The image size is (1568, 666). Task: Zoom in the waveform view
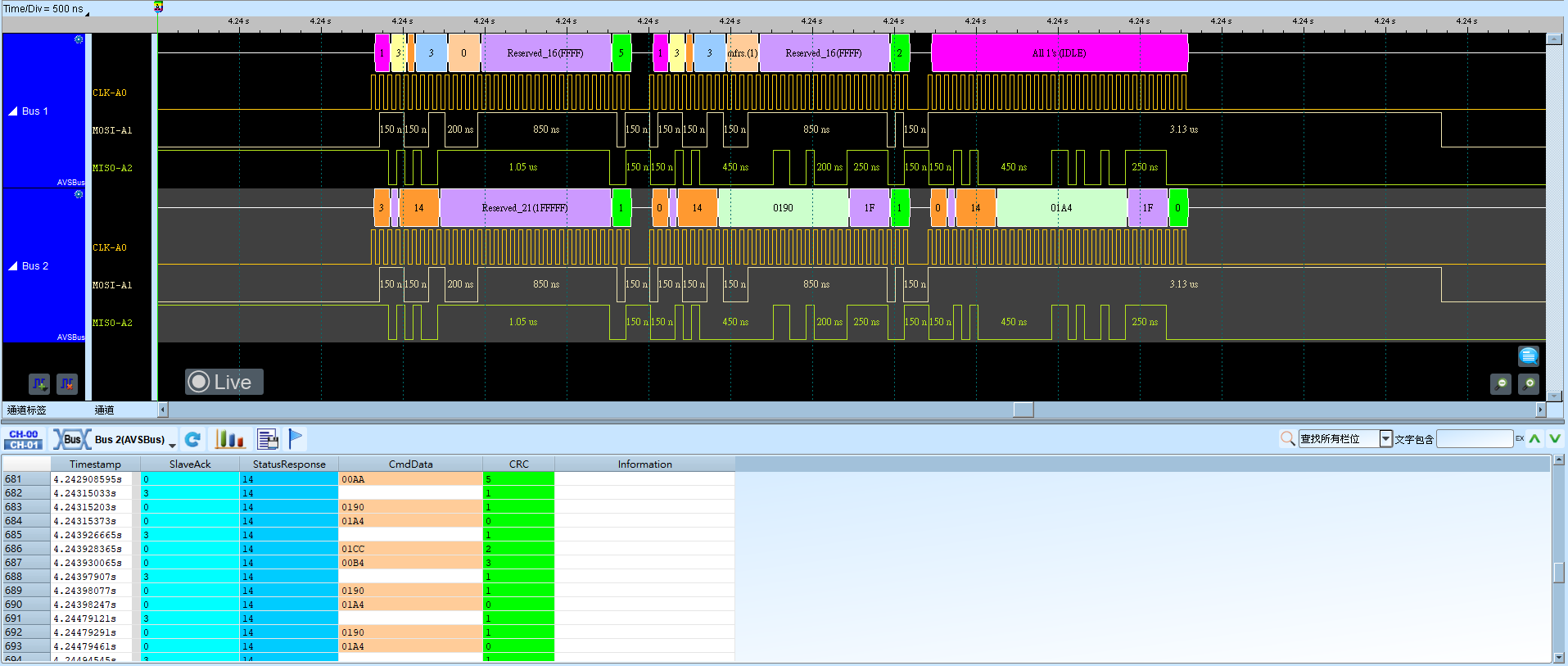1529,383
